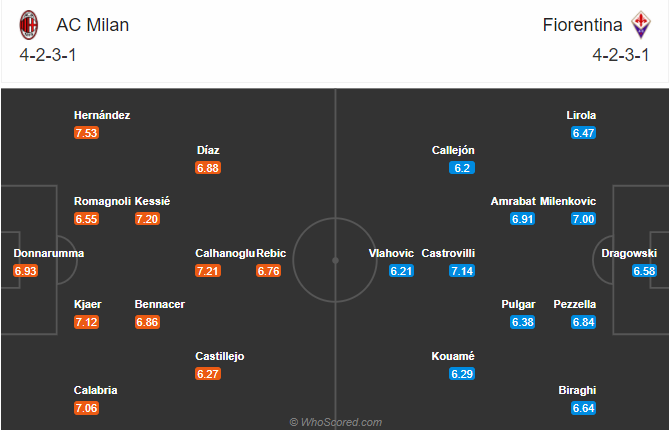
Task: Open Castrovilli's 7.14 rating badge
Action: pos(461,271)
